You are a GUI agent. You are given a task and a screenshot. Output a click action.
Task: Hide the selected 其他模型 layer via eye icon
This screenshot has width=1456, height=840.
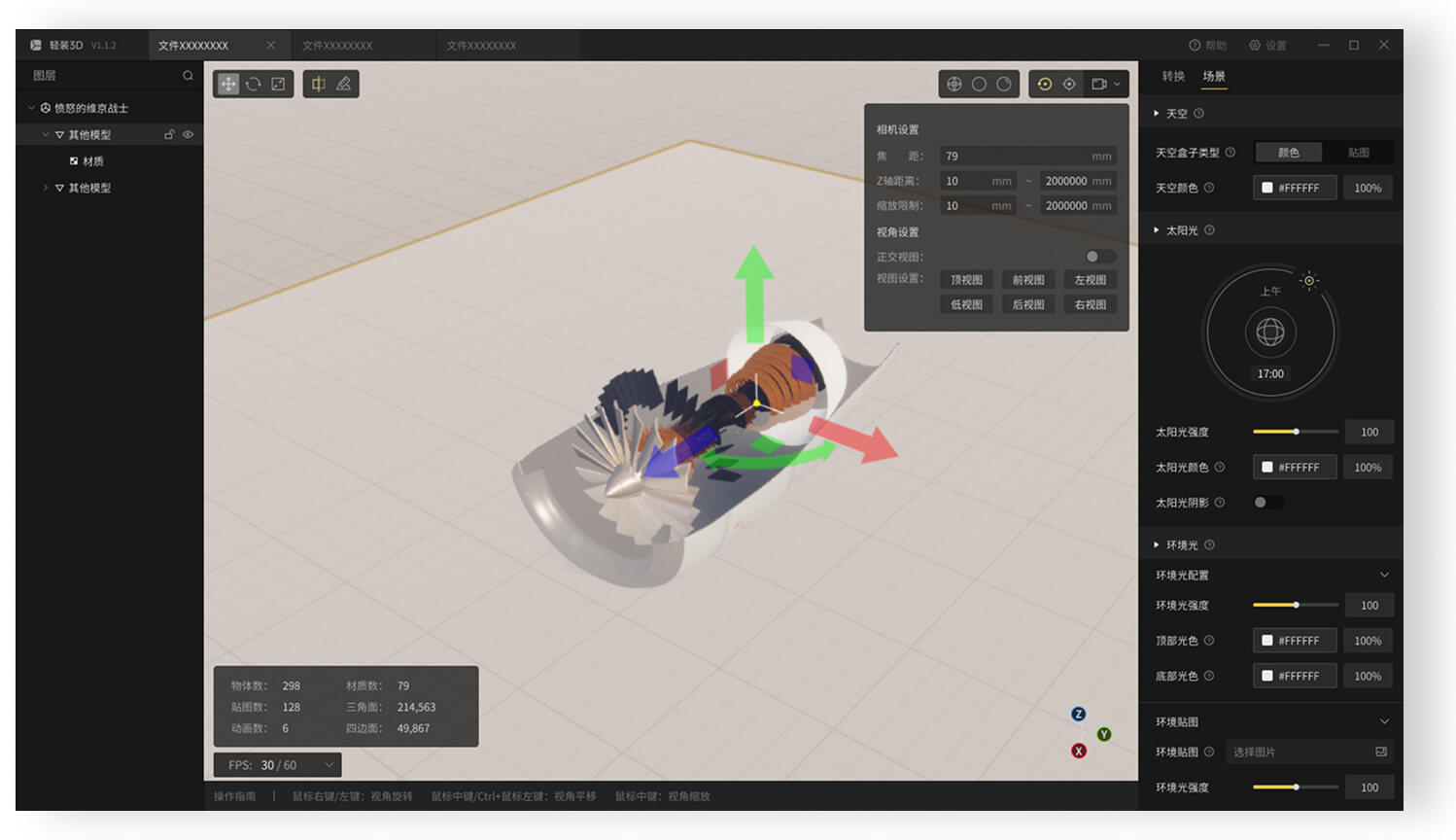click(x=189, y=135)
